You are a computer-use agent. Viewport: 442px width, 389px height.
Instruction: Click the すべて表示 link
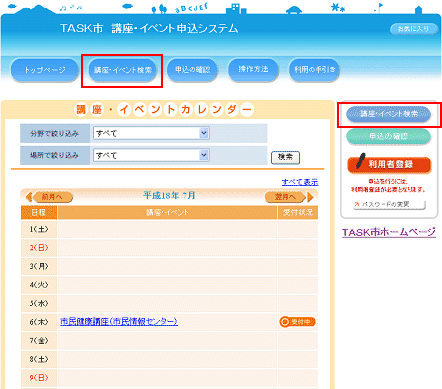click(x=300, y=182)
